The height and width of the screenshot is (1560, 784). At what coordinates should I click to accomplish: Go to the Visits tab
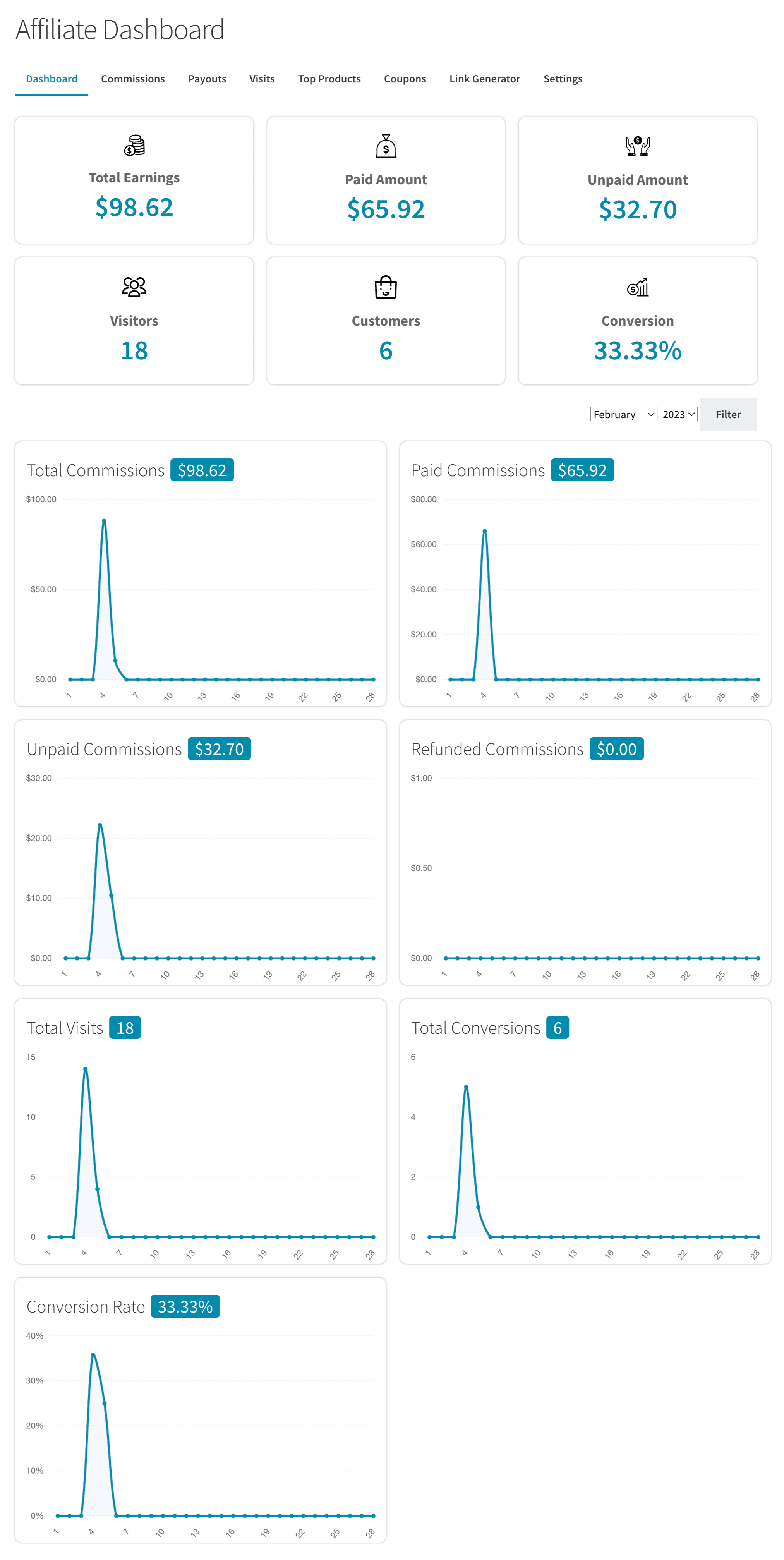coord(262,79)
